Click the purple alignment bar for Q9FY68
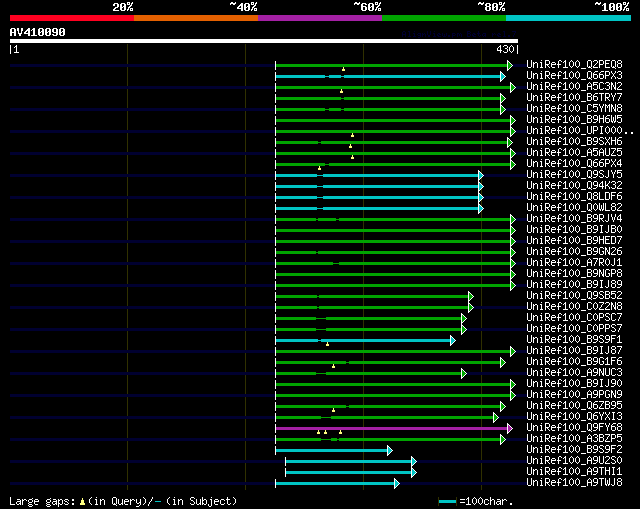Viewport: 640px width, 509px height. [x=391, y=429]
